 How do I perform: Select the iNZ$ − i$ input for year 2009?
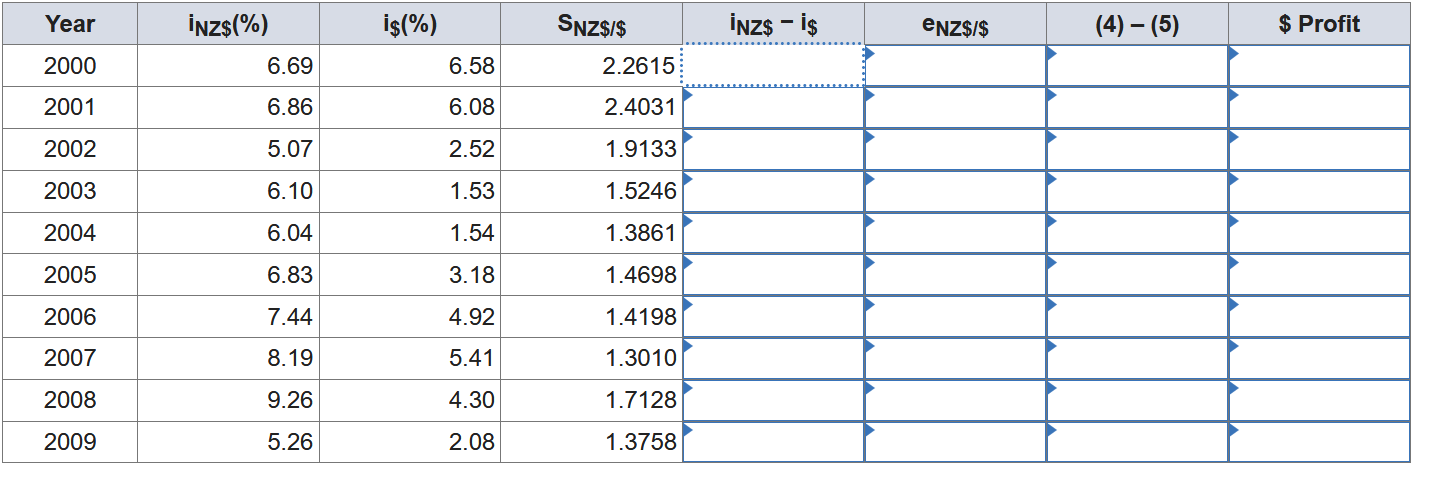coord(773,442)
